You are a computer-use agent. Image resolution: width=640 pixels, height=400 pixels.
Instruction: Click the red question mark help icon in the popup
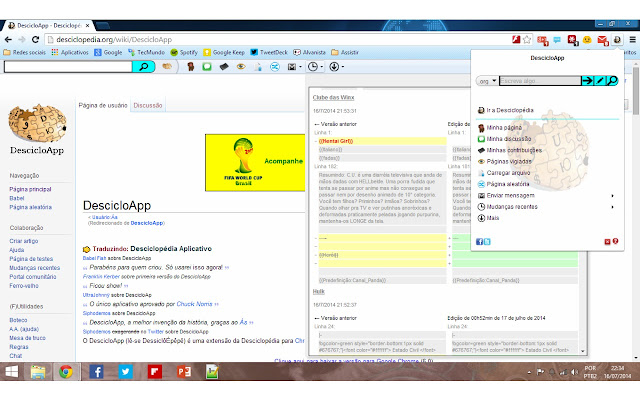point(615,241)
